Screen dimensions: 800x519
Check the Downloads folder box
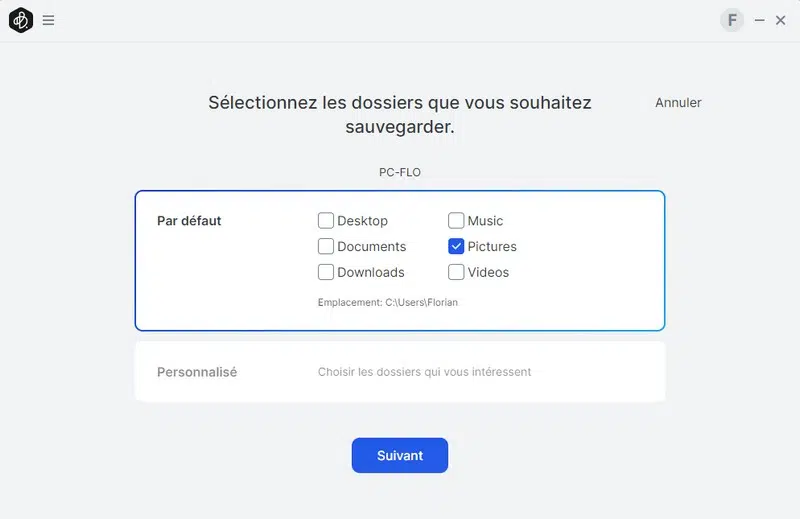coord(326,272)
